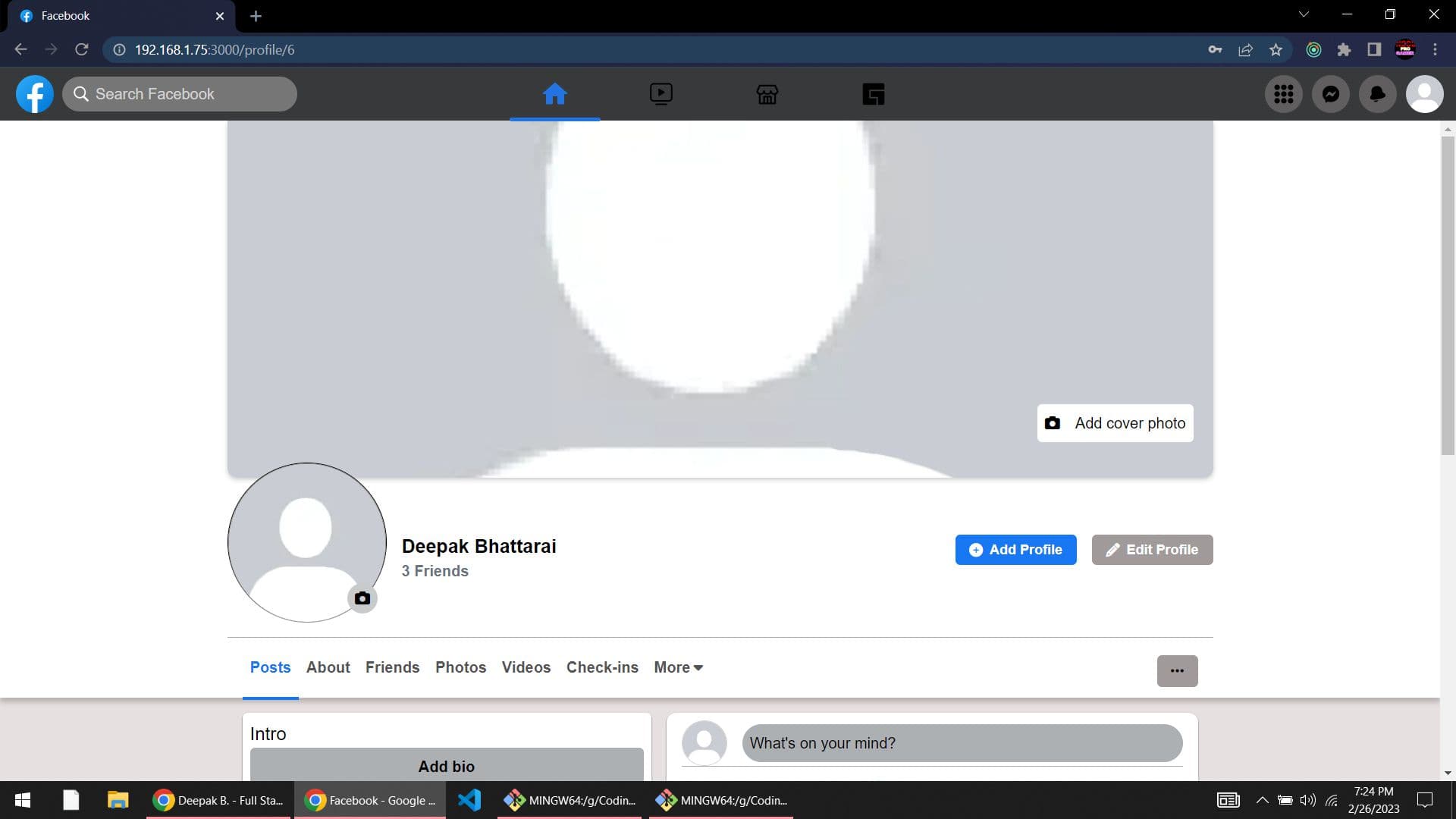This screenshot has height=819, width=1456.
Task: Open tab search dropdown chevron
Action: 1304,14
